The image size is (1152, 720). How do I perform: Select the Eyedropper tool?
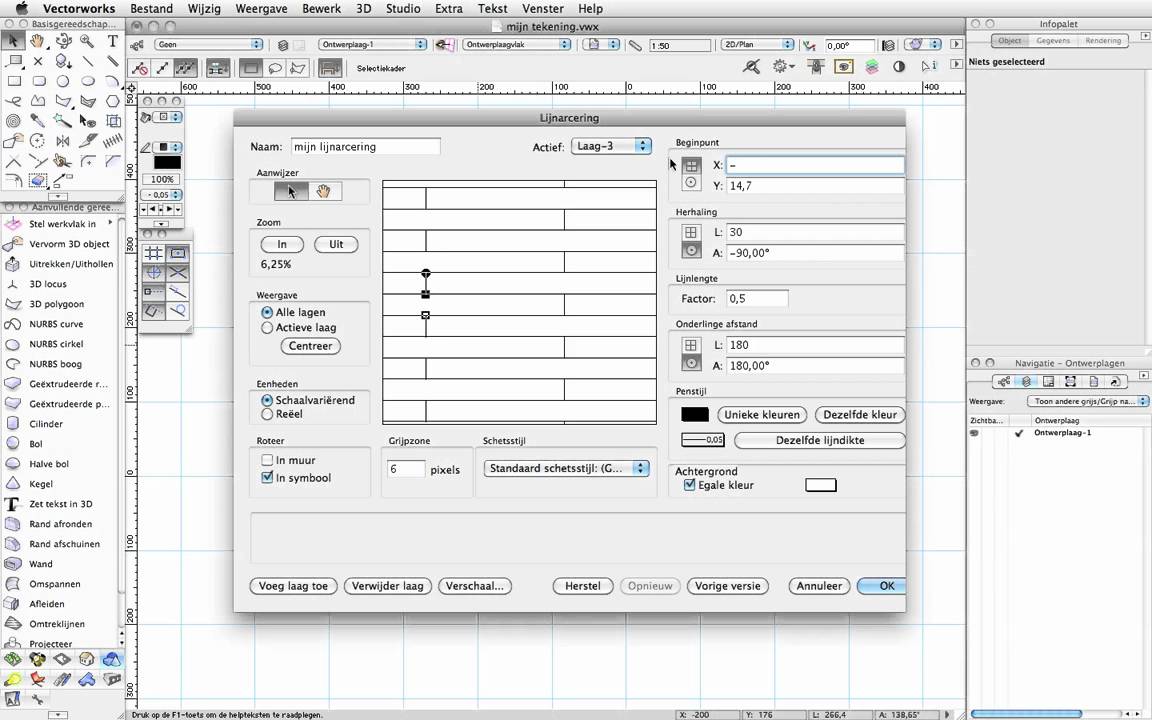coord(37,120)
